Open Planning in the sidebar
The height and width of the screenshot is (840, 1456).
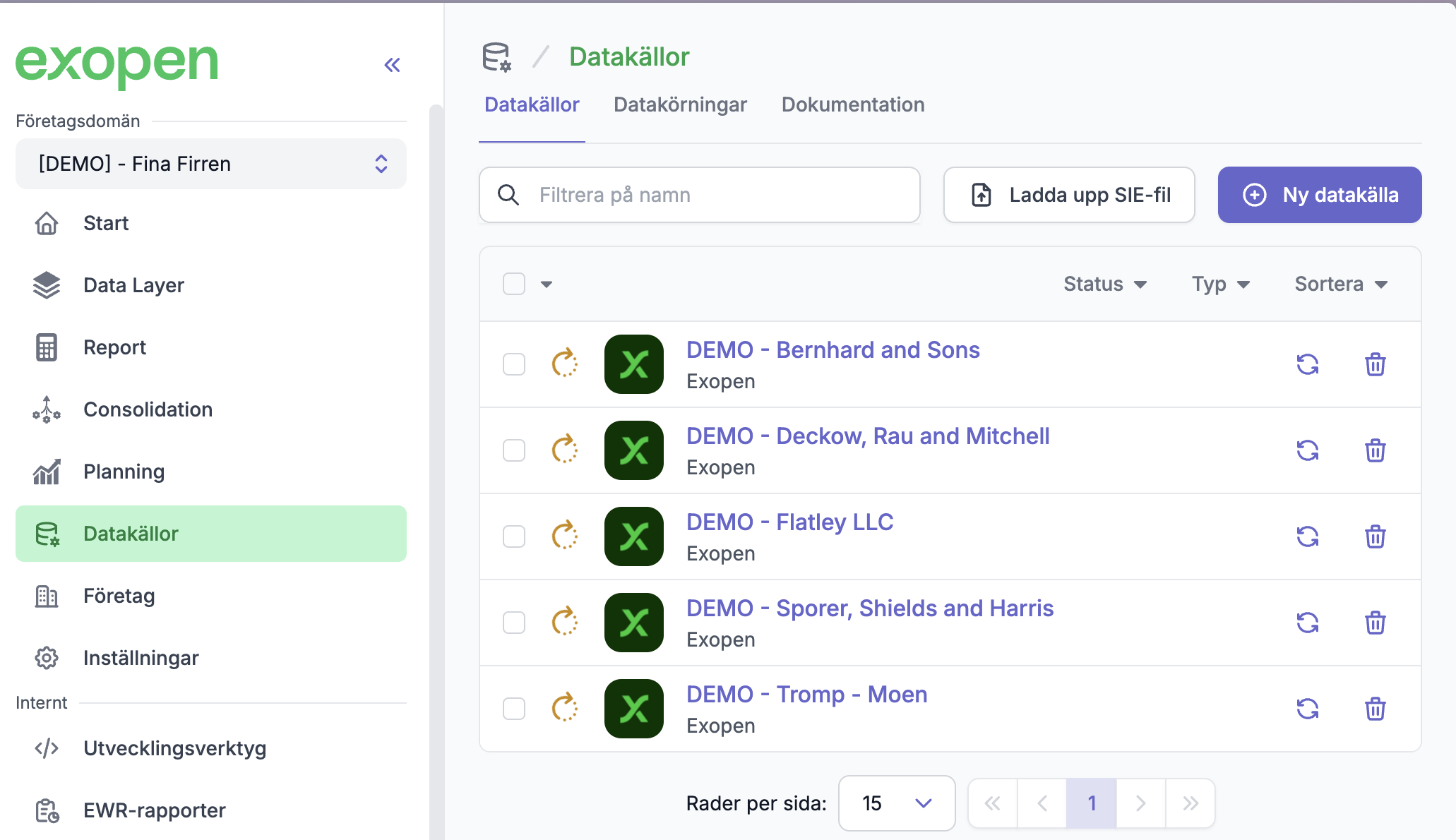click(x=211, y=472)
